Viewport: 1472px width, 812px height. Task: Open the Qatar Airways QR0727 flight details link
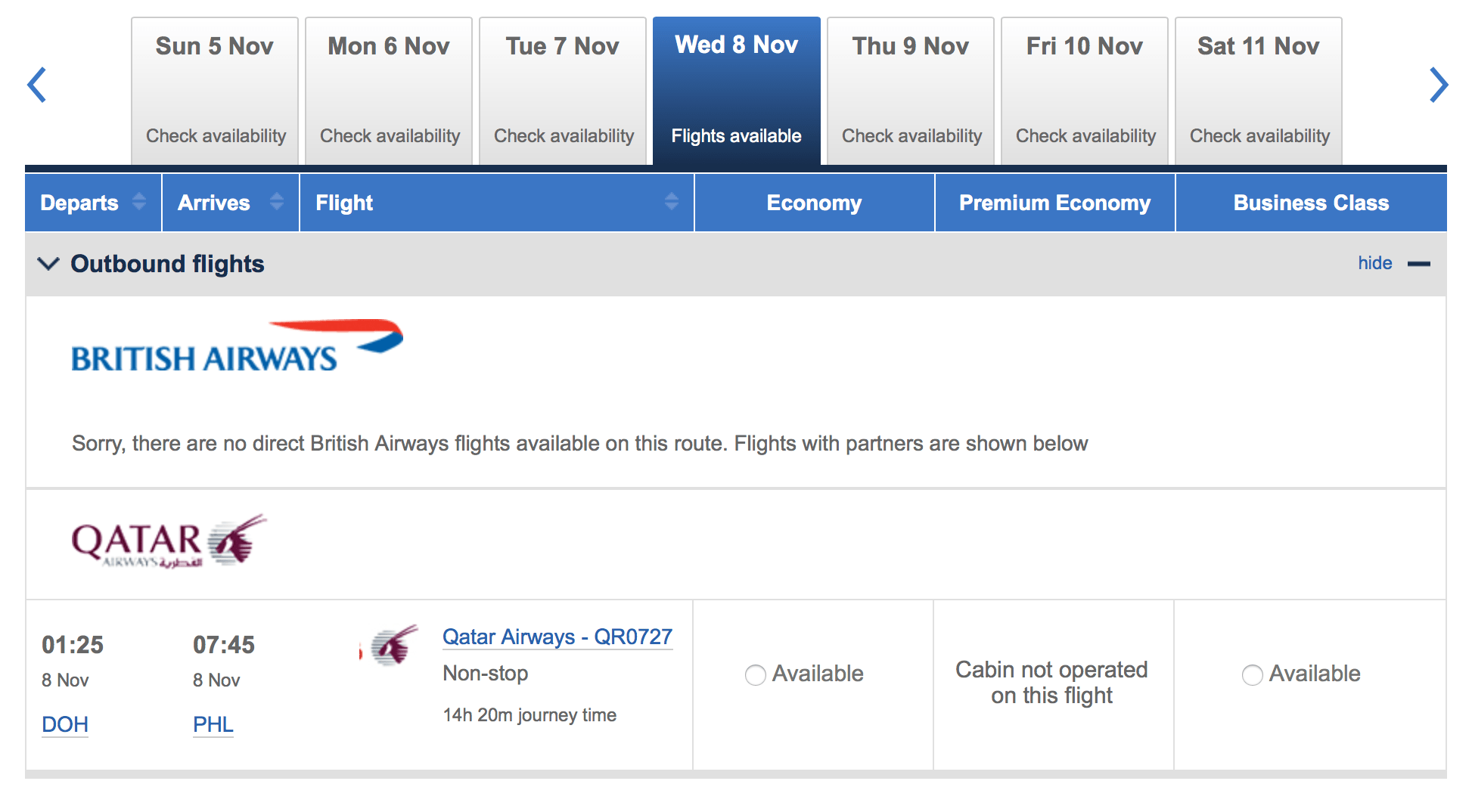coord(557,637)
